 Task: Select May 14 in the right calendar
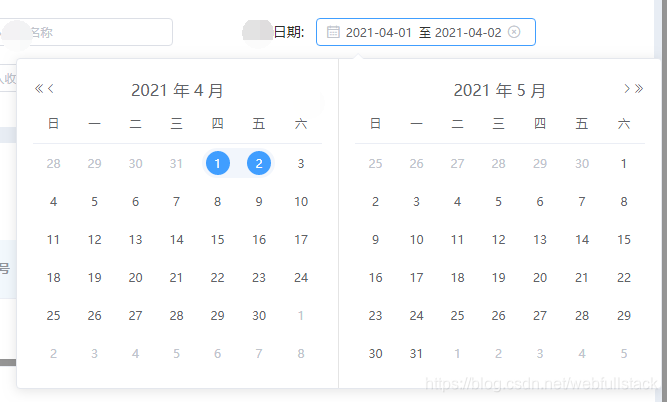point(582,239)
